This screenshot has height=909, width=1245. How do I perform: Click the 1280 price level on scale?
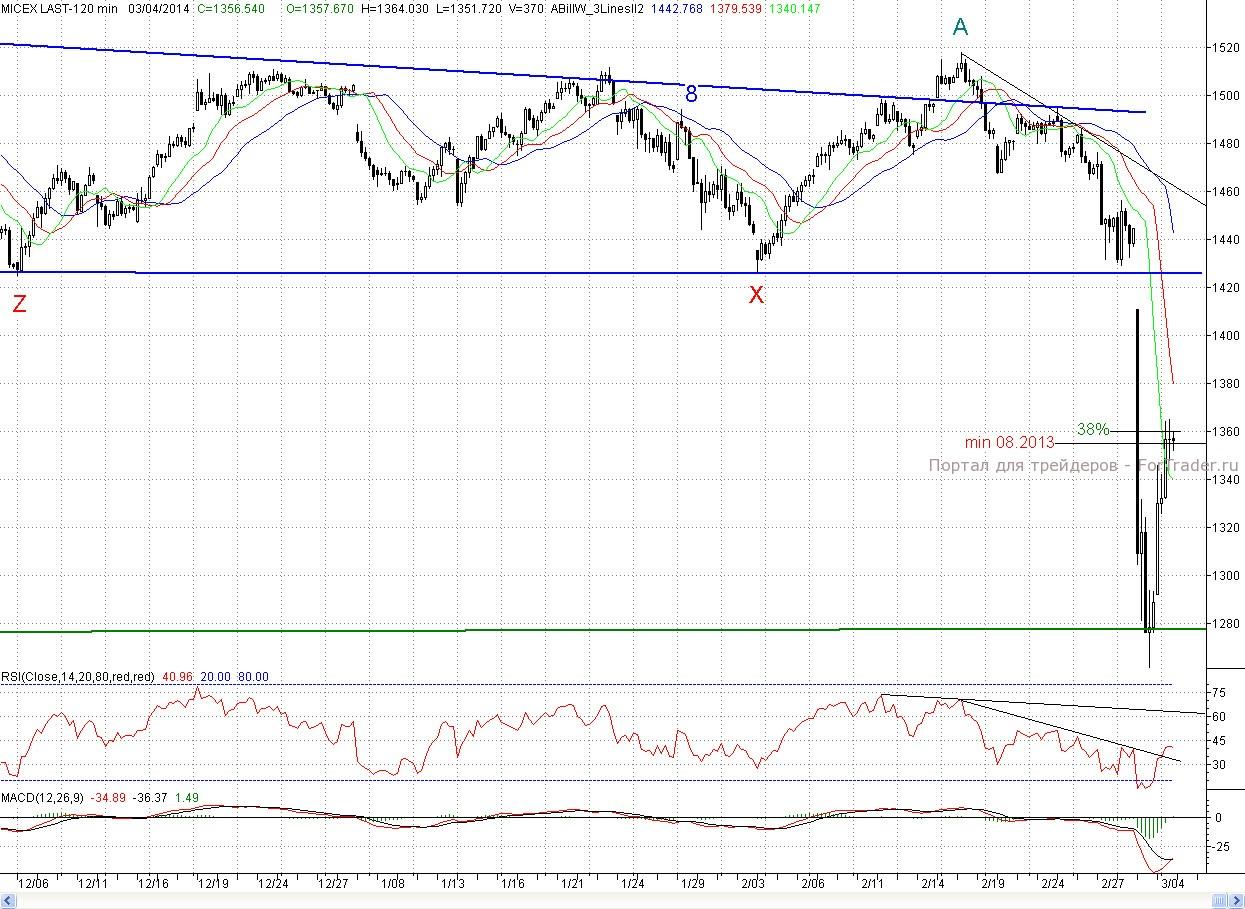tap(1226, 624)
